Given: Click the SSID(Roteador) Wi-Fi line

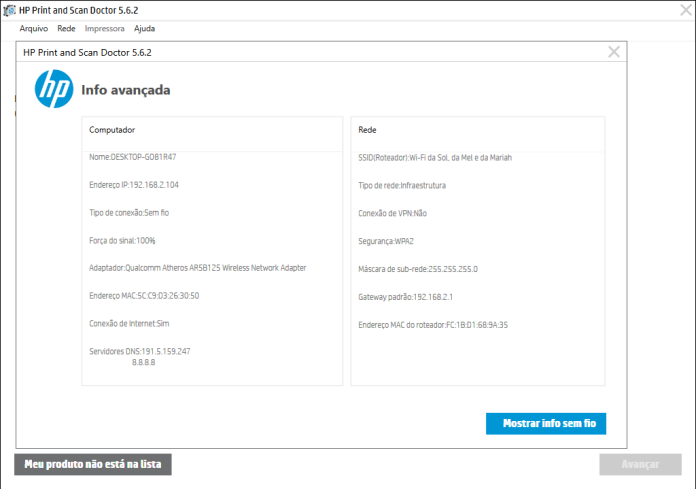Looking at the screenshot, I should tap(435, 158).
